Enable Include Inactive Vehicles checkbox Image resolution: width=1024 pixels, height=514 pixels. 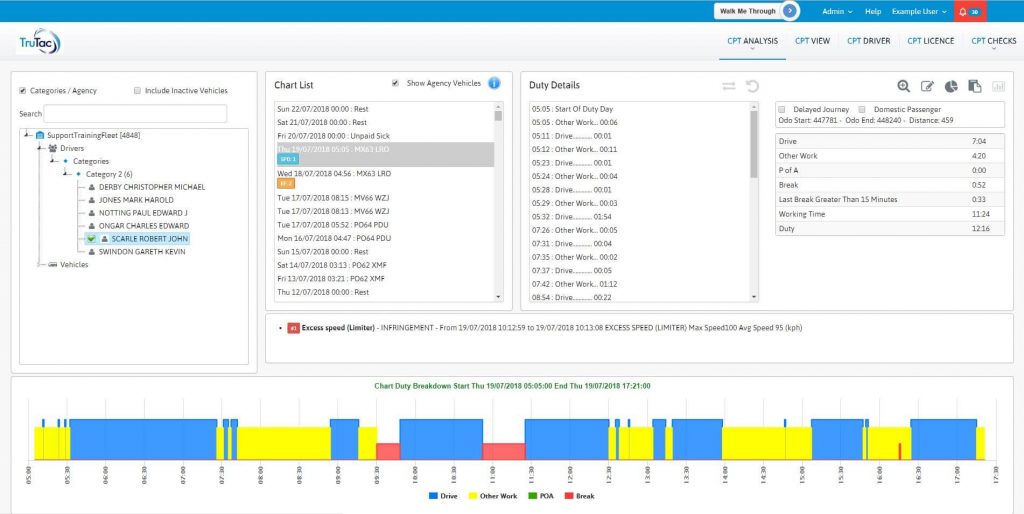tap(137, 91)
